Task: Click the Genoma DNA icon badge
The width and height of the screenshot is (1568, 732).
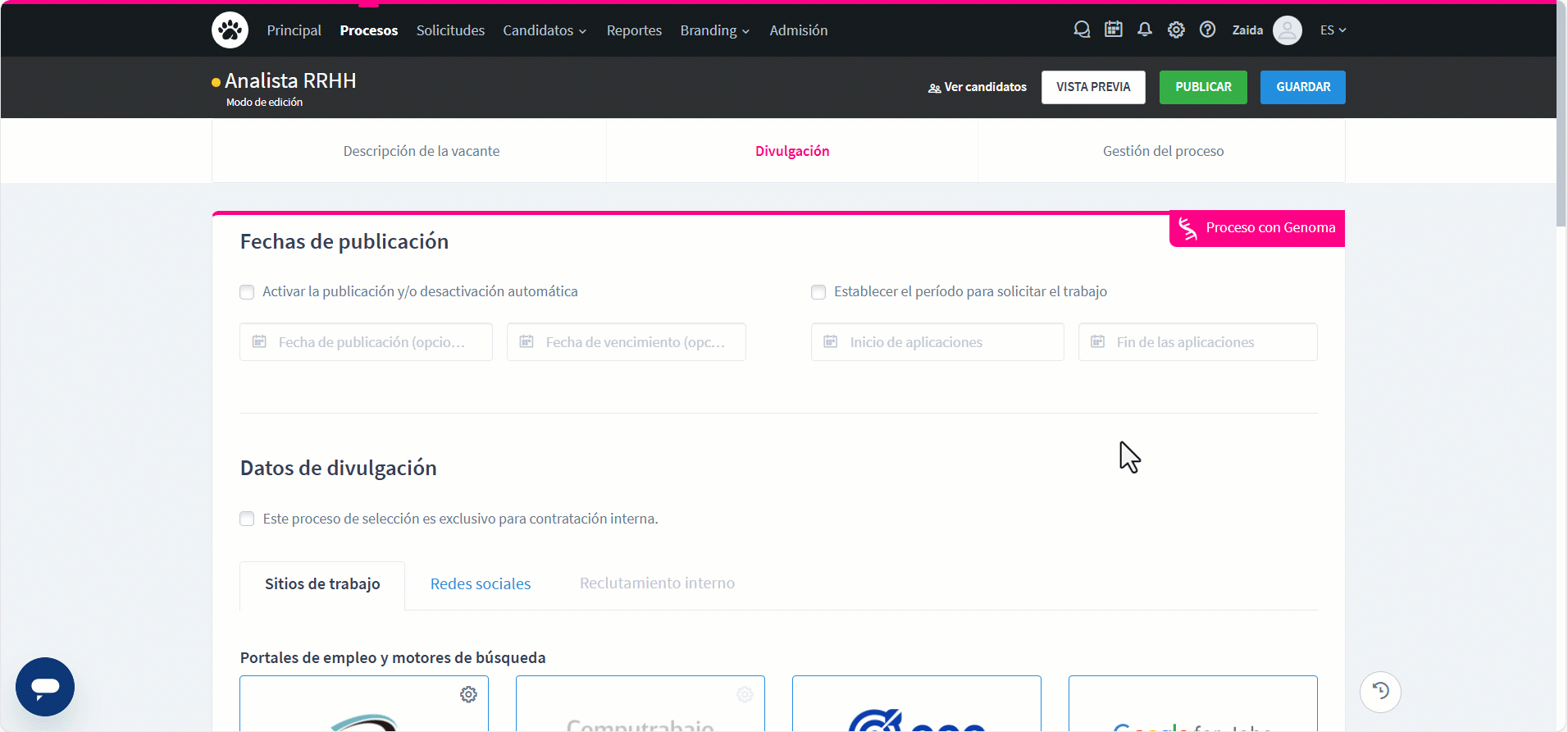Action: [x=1187, y=228]
